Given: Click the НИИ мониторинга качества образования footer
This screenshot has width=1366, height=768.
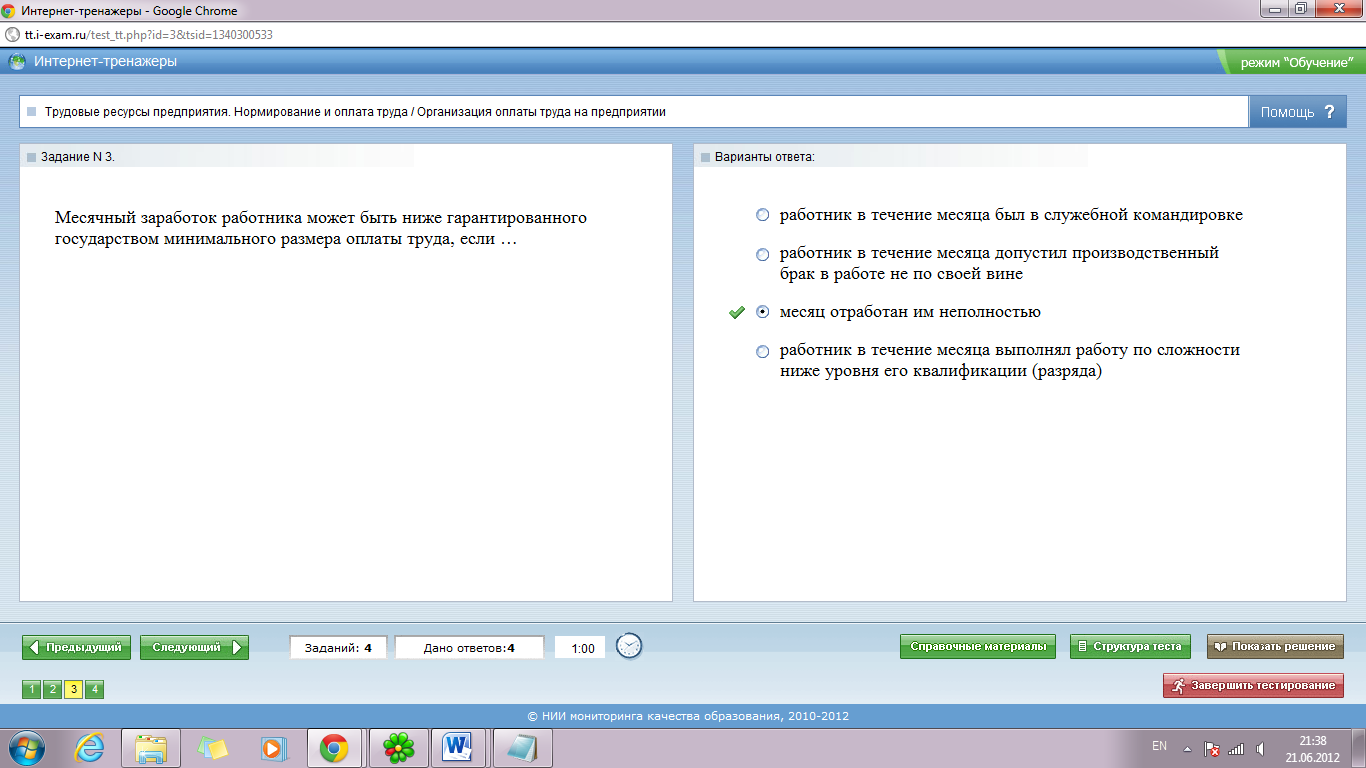Looking at the screenshot, I should [688, 716].
